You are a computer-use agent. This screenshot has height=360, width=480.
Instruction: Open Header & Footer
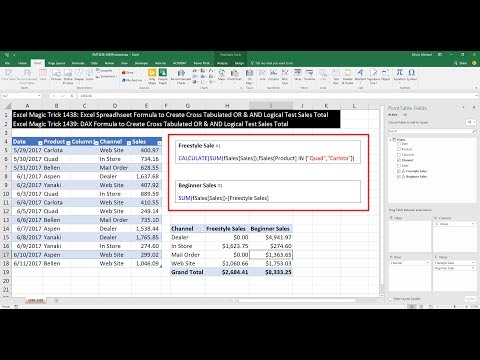348,76
